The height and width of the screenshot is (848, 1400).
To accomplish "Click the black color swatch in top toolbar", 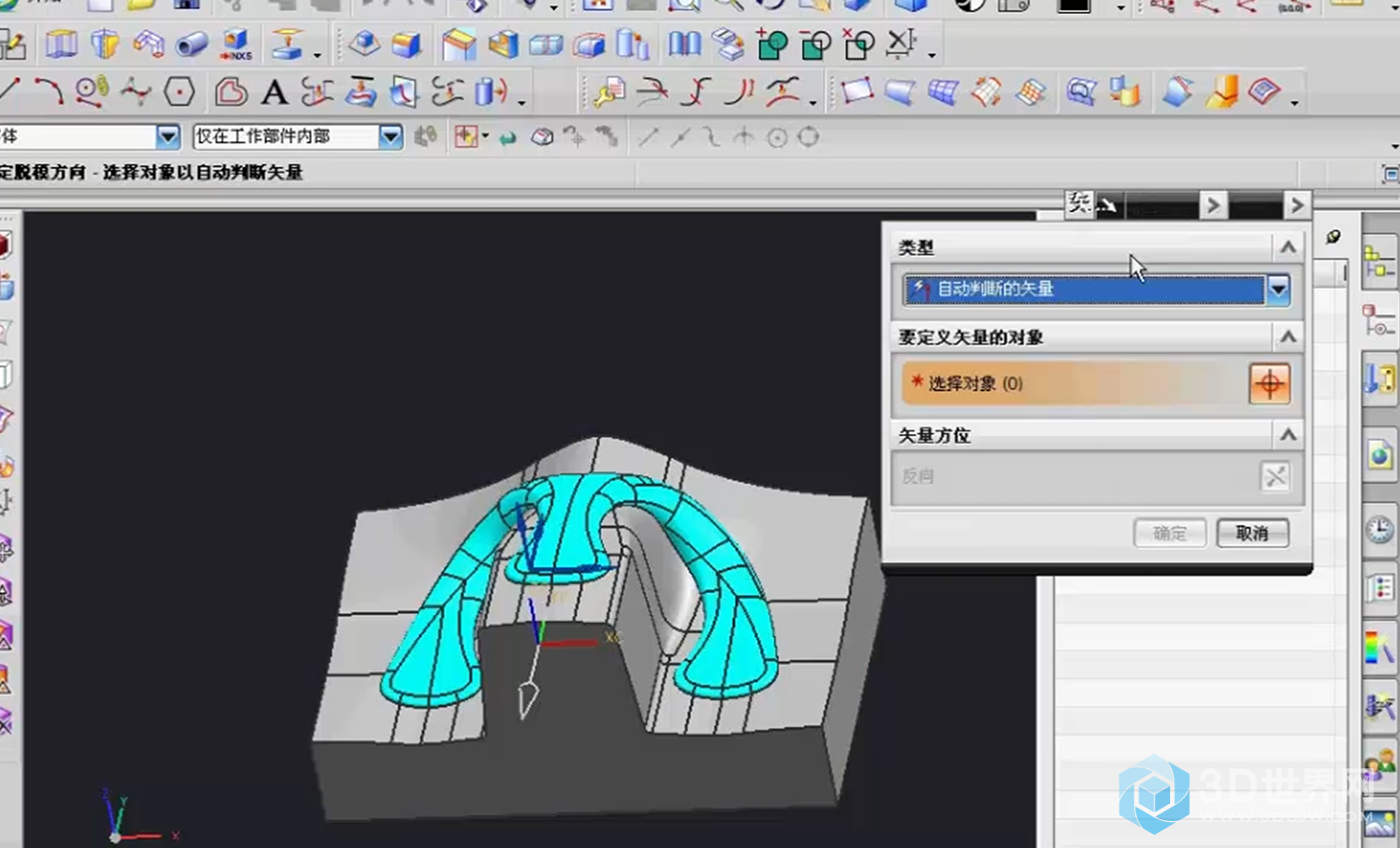I will 1074,6.
